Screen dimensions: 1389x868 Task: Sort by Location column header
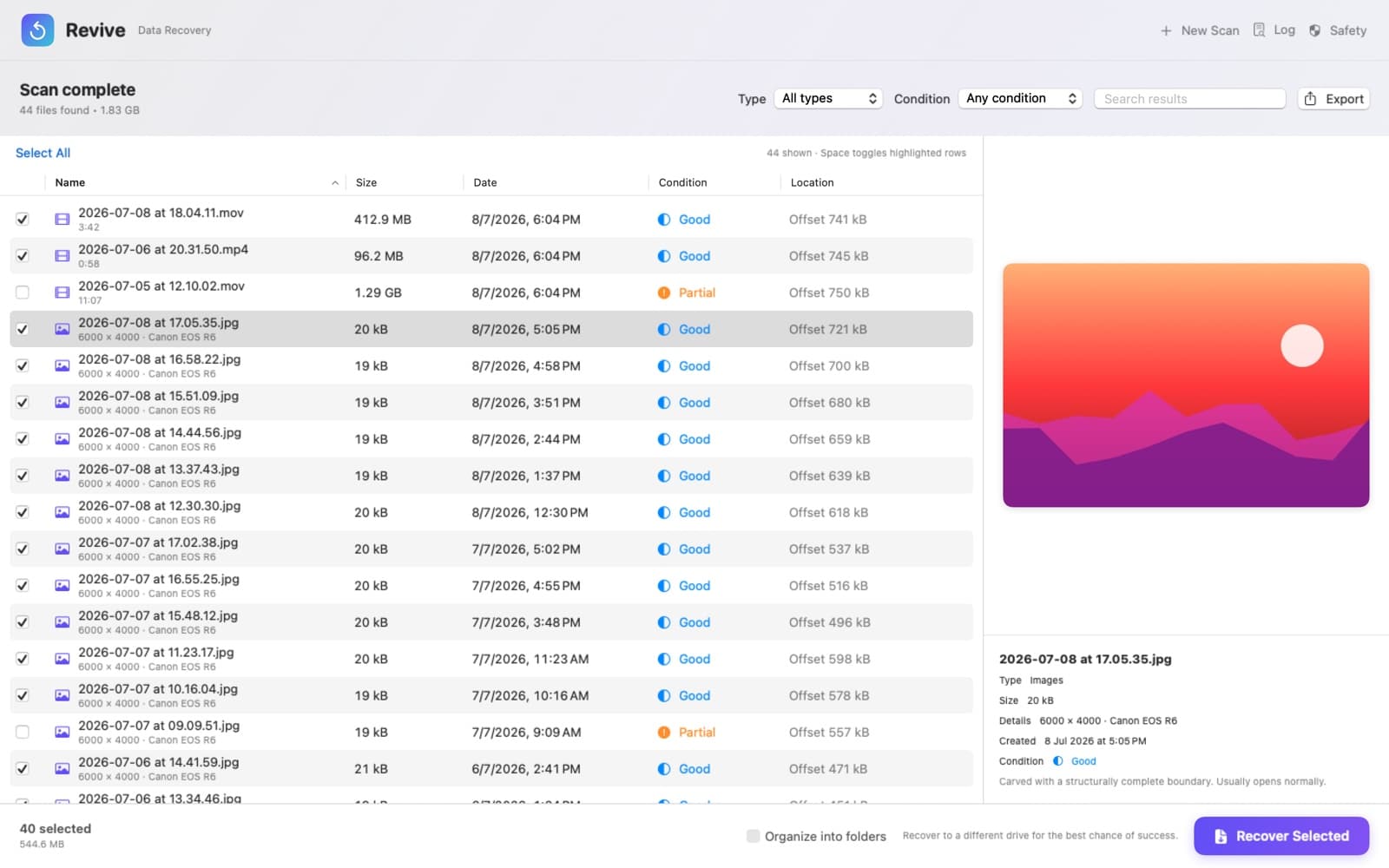click(812, 183)
